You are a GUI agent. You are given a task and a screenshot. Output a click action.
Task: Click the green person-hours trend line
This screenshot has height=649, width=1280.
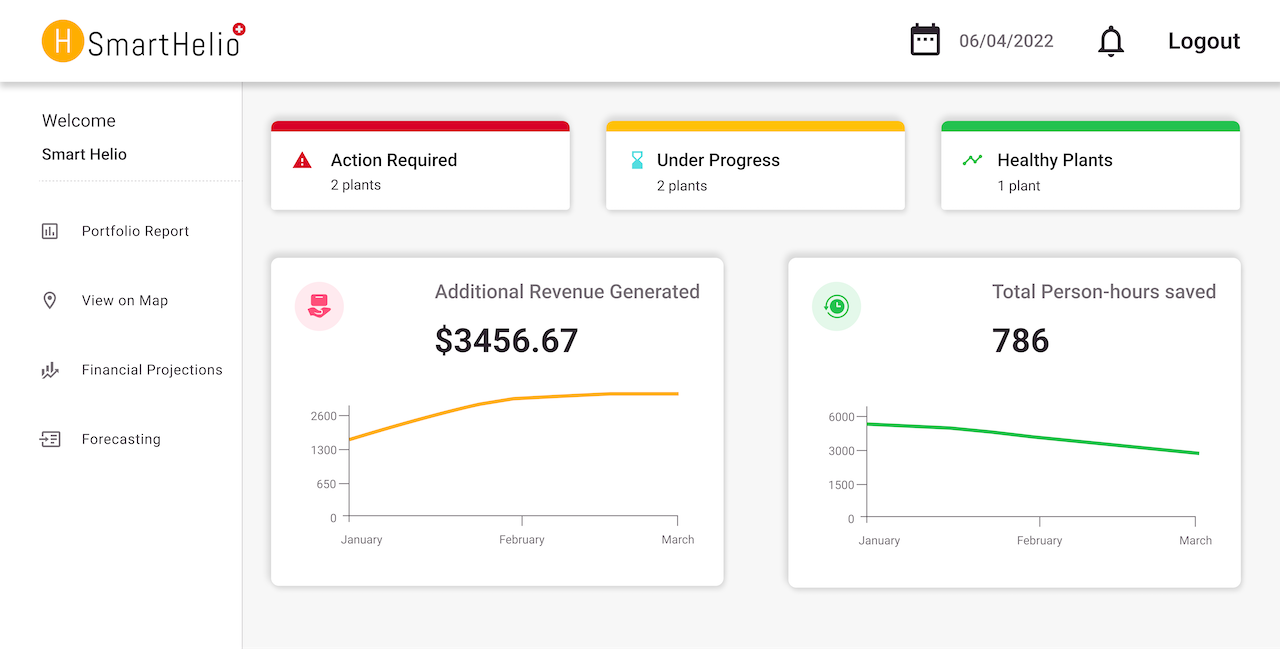click(1033, 438)
